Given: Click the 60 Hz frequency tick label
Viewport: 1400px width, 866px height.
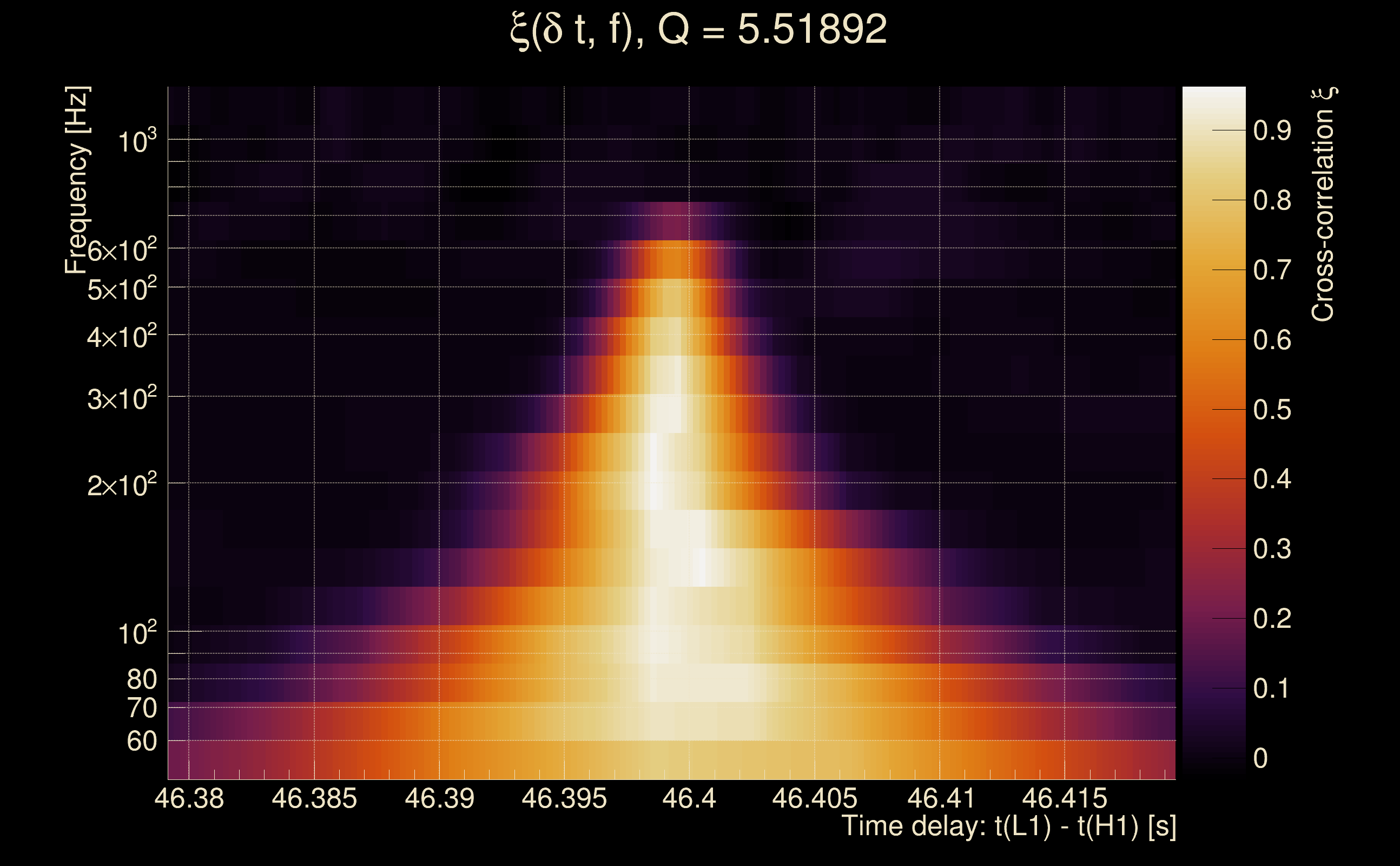Looking at the screenshot, I should coord(141,742).
